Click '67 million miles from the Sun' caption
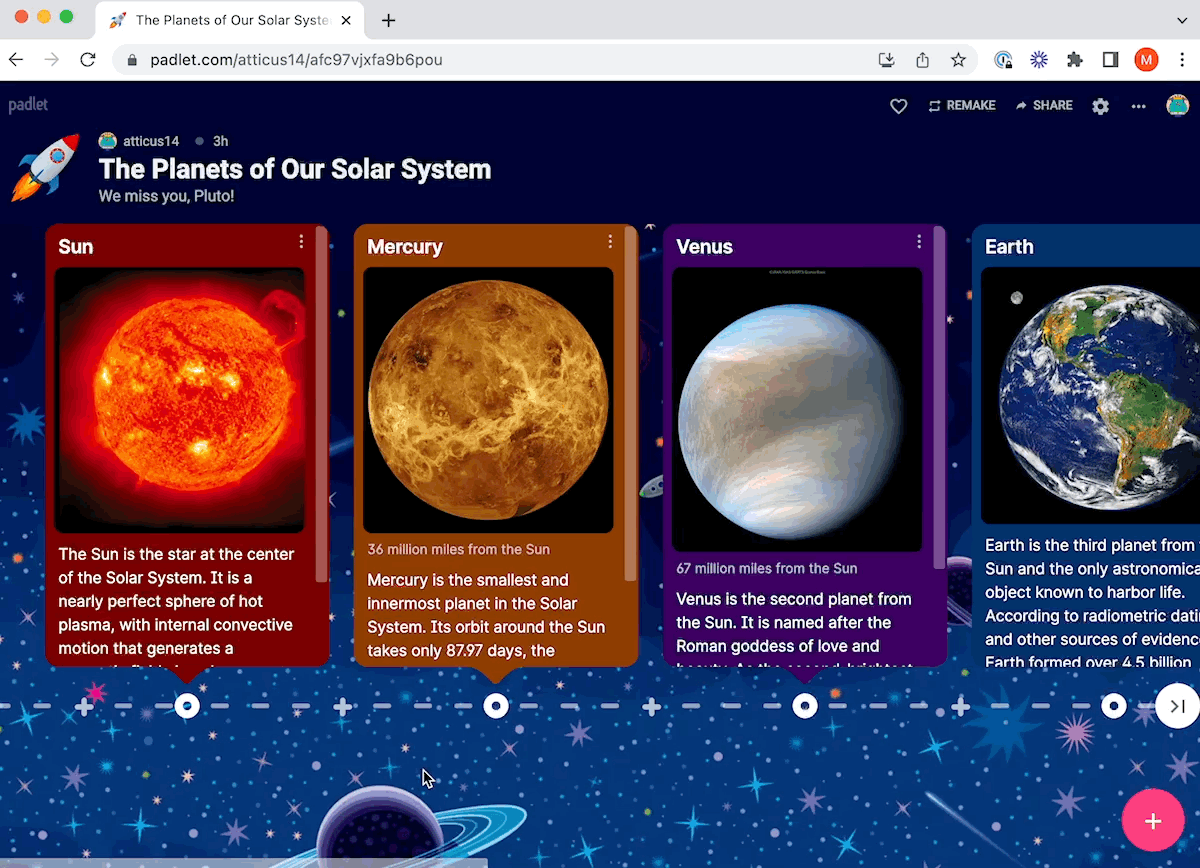Image resolution: width=1200 pixels, height=868 pixels. (x=766, y=568)
